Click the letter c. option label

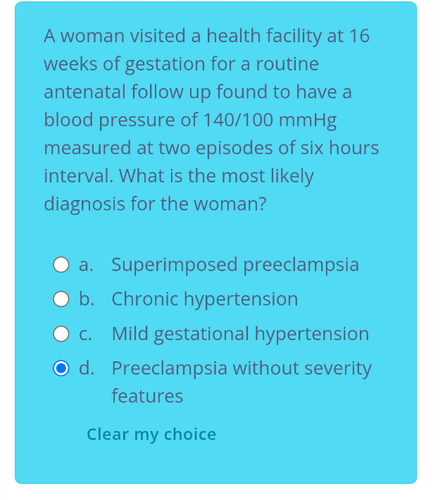85,334
